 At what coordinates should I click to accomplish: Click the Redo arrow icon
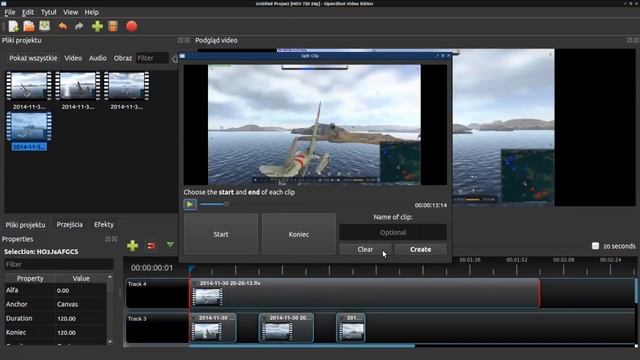[79, 27]
